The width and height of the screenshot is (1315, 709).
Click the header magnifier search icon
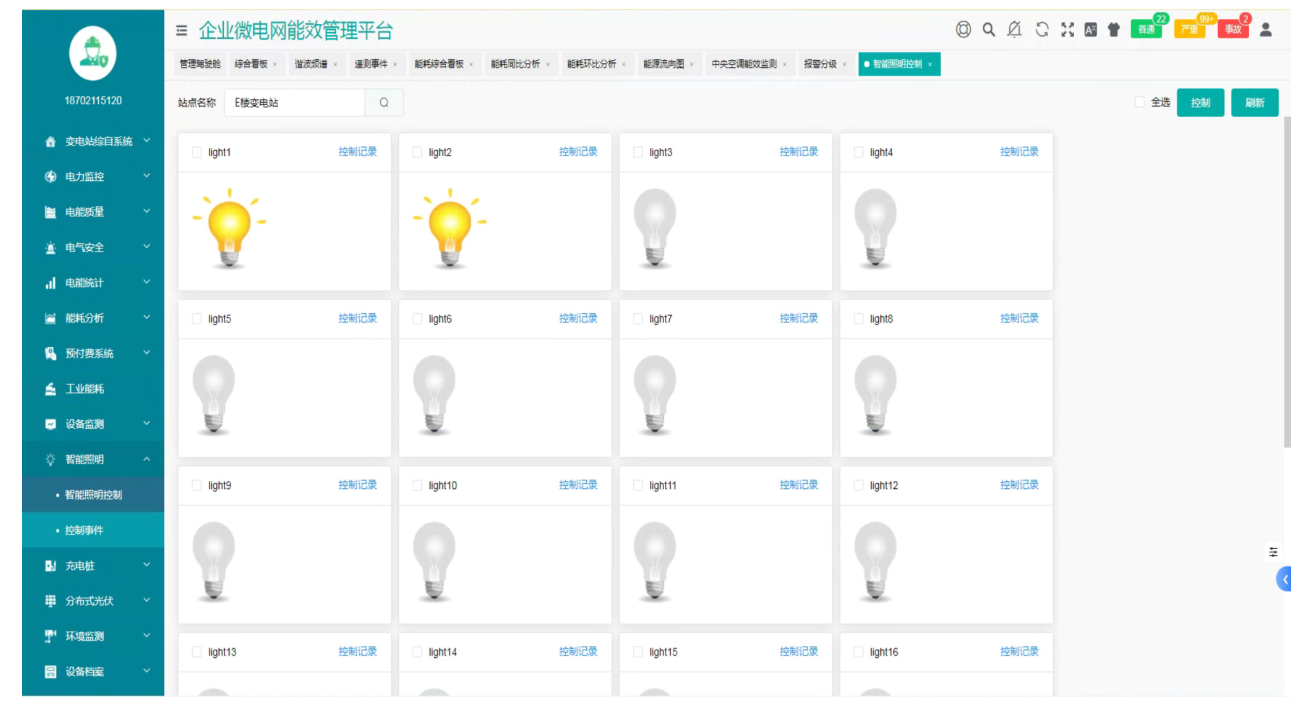coord(988,30)
